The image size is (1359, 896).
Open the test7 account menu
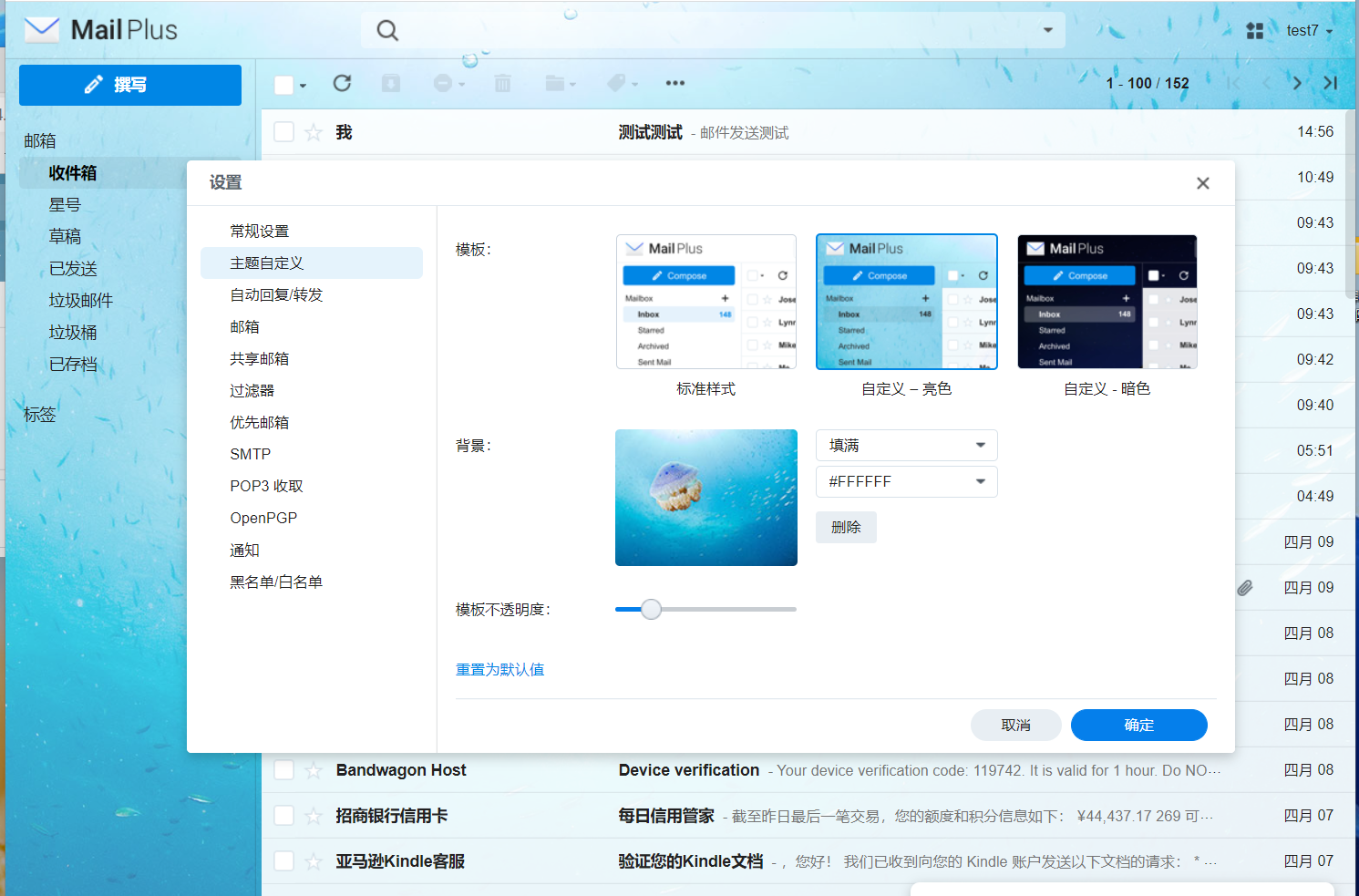point(1310,31)
